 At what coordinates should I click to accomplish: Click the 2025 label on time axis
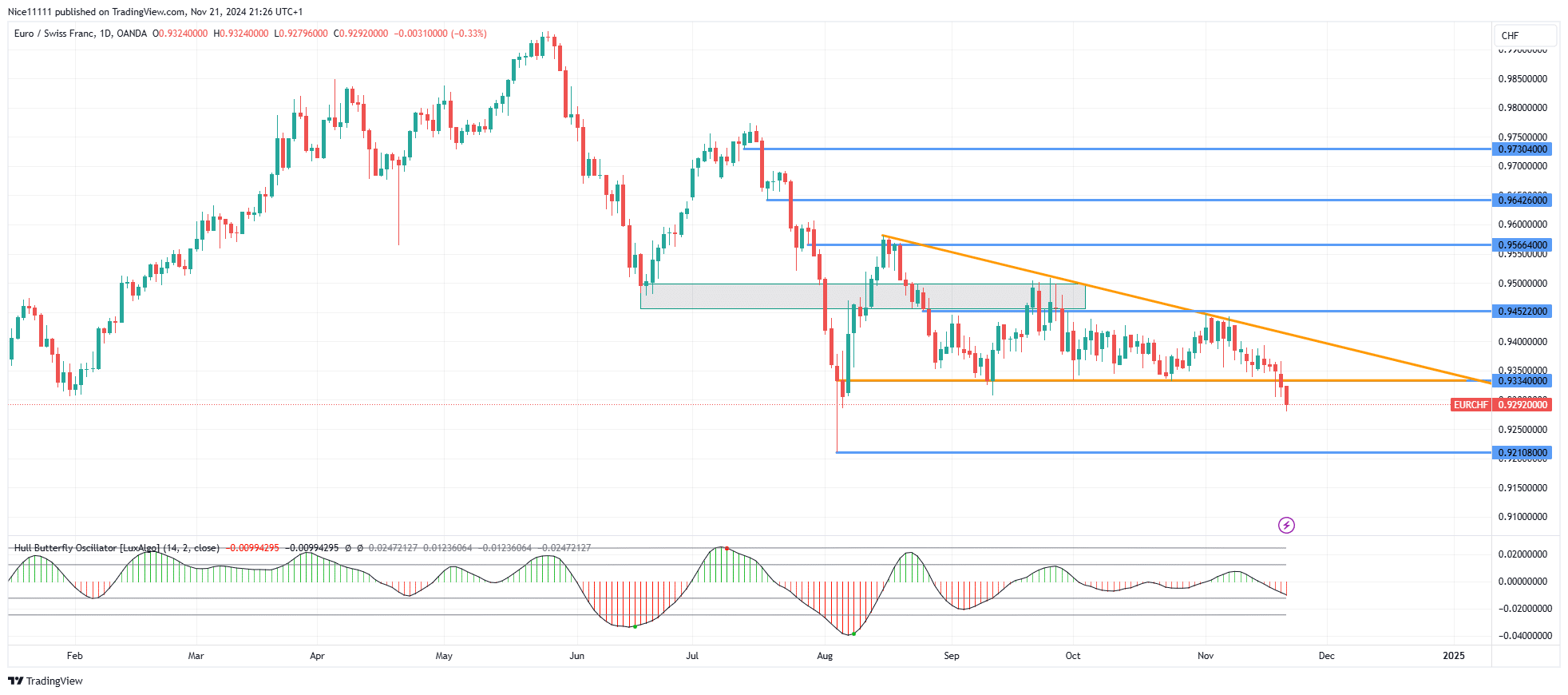pyautogui.click(x=1454, y=656)
